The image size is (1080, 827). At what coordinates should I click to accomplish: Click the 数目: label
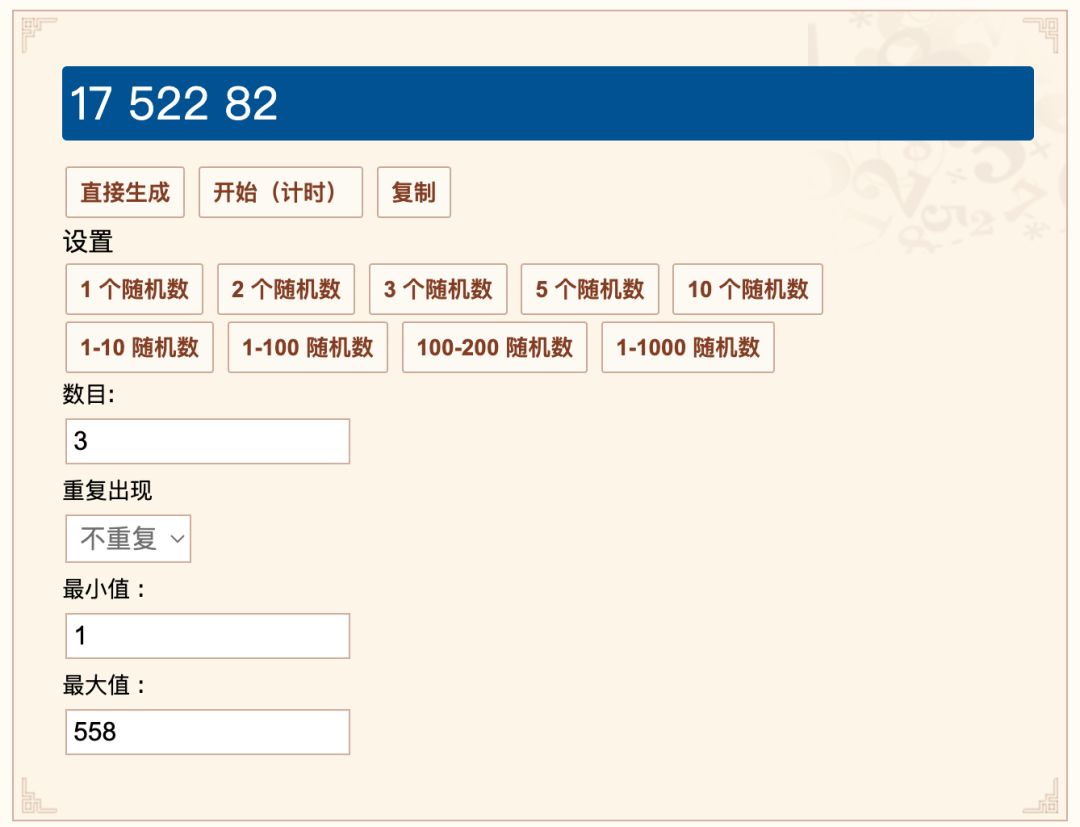(x=89, y=394)
